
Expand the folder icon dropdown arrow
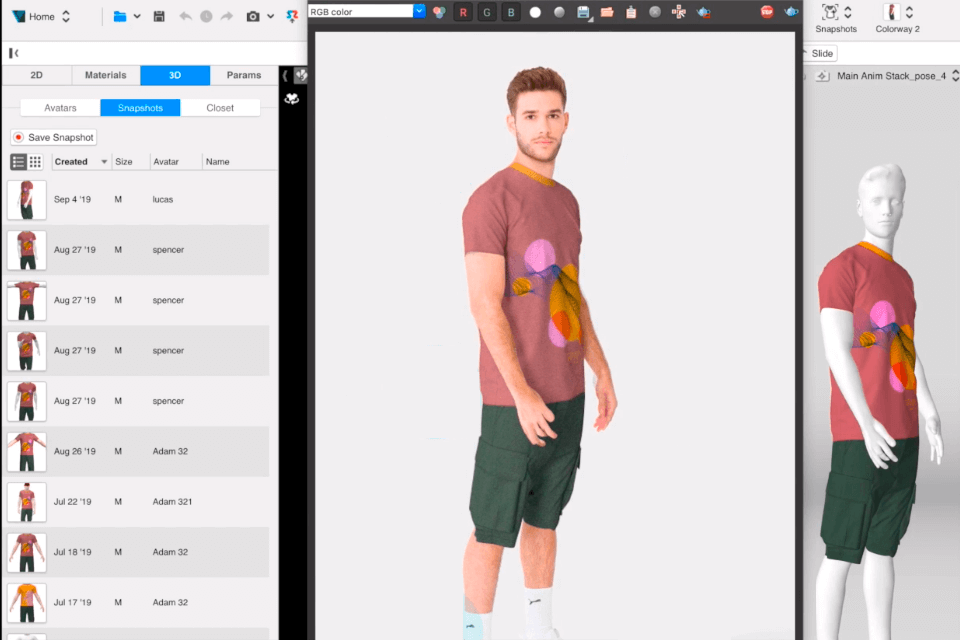tap(137, 17)
